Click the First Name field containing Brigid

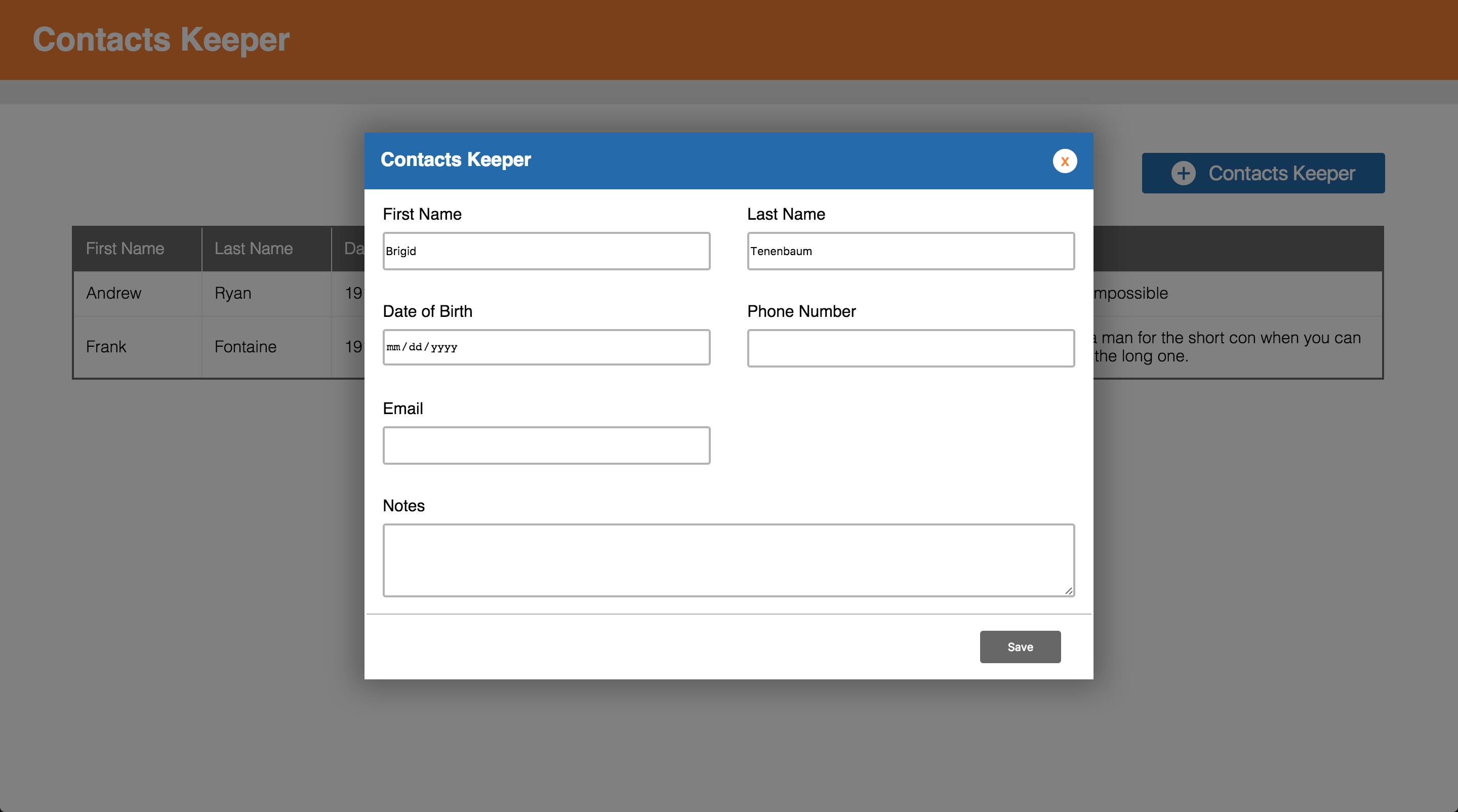[x=546, y=251]
